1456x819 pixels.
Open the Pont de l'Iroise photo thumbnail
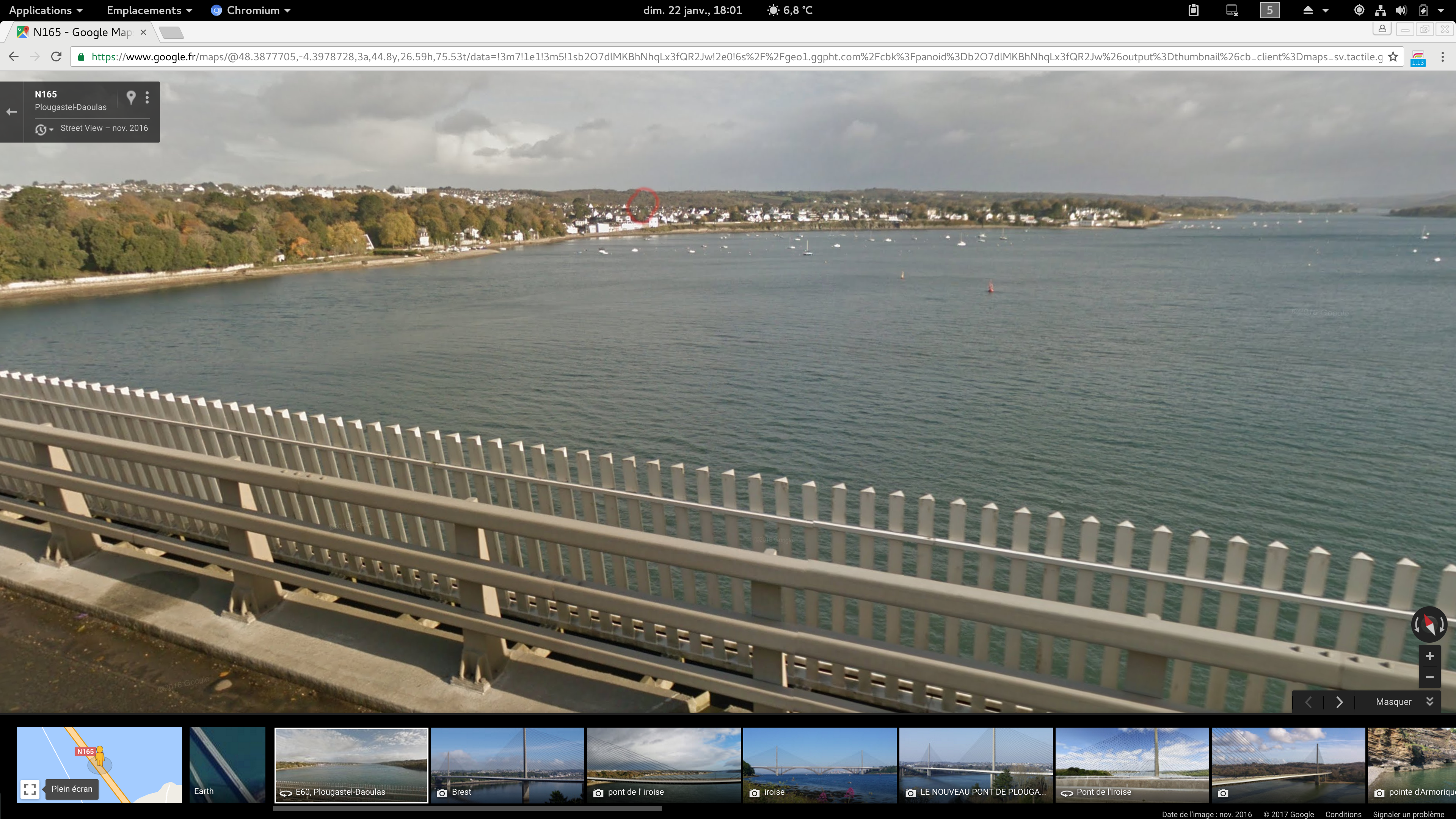coord(1131,764)
